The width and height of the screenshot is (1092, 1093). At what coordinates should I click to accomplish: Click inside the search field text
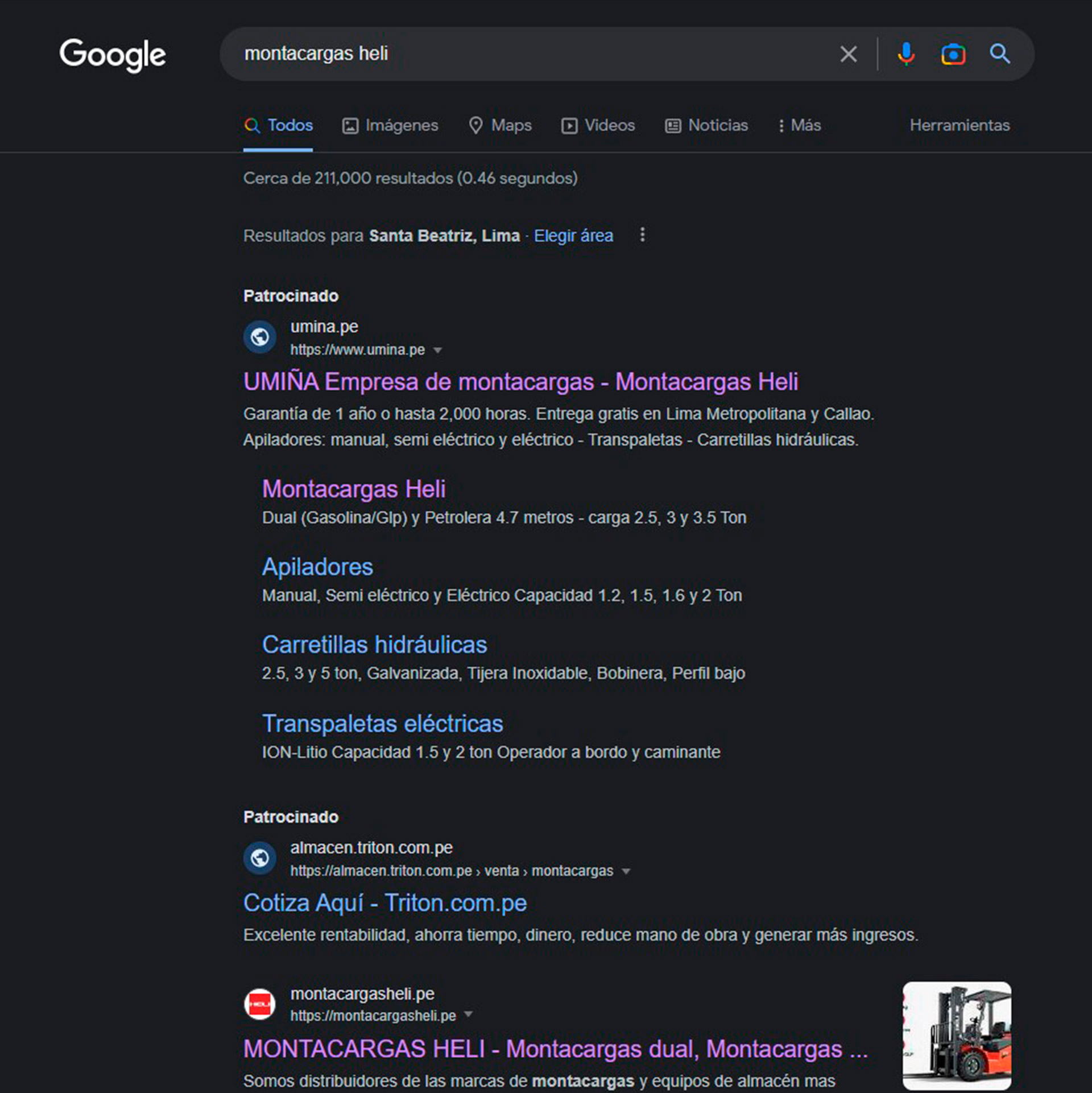pos(316,53)
